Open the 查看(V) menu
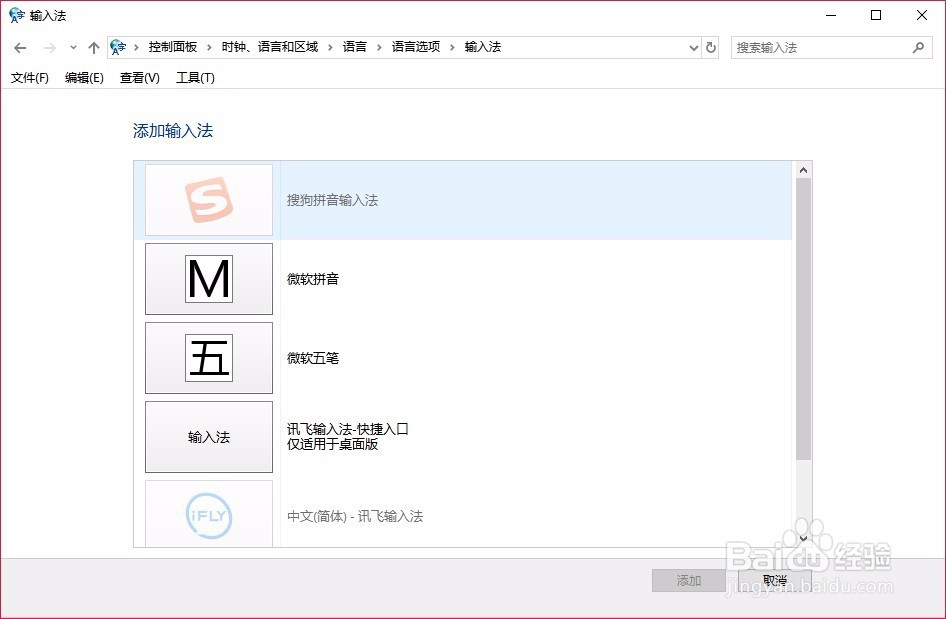 (138, 77)
